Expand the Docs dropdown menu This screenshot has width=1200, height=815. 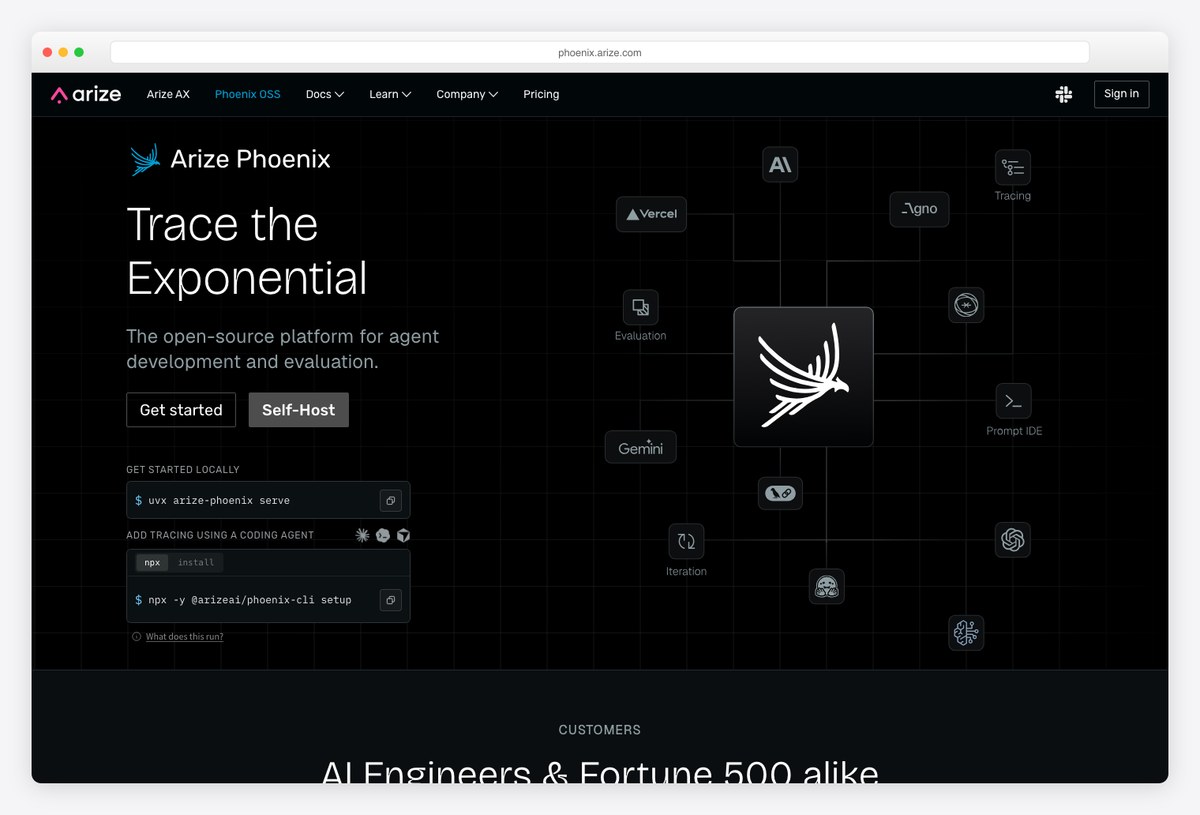(x=325, y=94)
